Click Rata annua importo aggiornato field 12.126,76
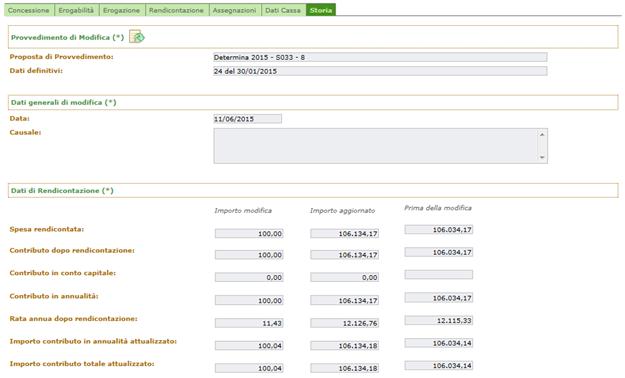The height and width of the screenshot is (378, 625). pyautogui.click(x=345, y=323)
